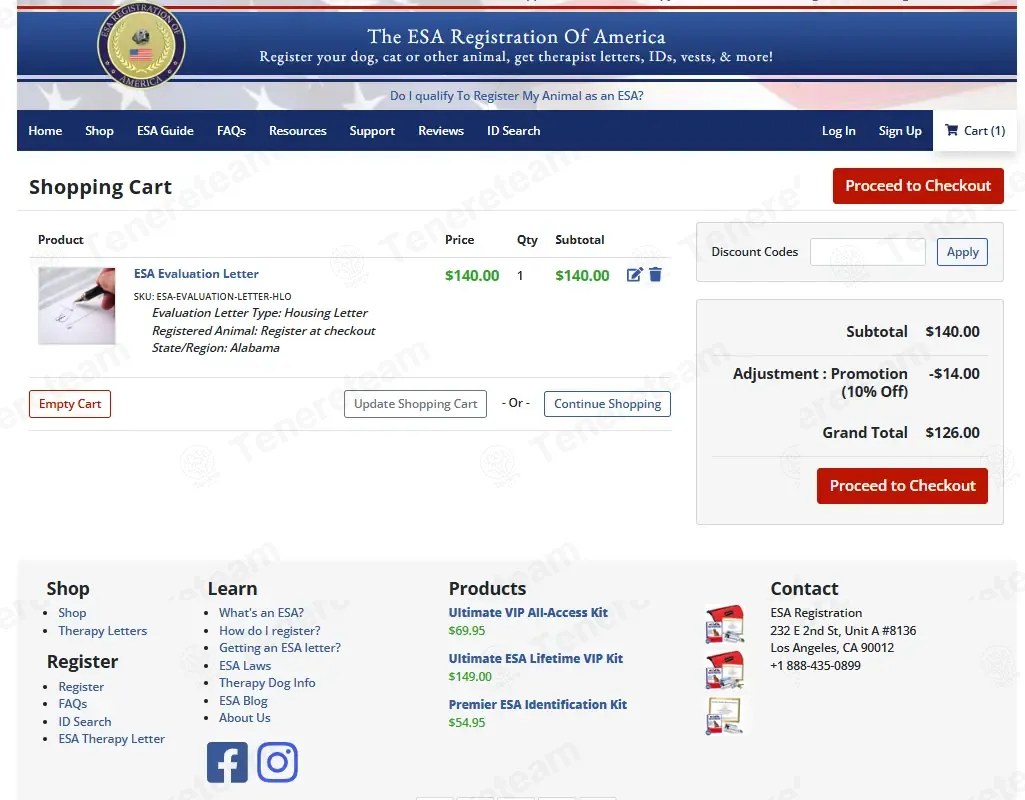Image resolution: width=1025 pixels, height=800 pixels.
Task: Open the ID Search menu item
Action: pyautogui.click(x=514, y=131)
